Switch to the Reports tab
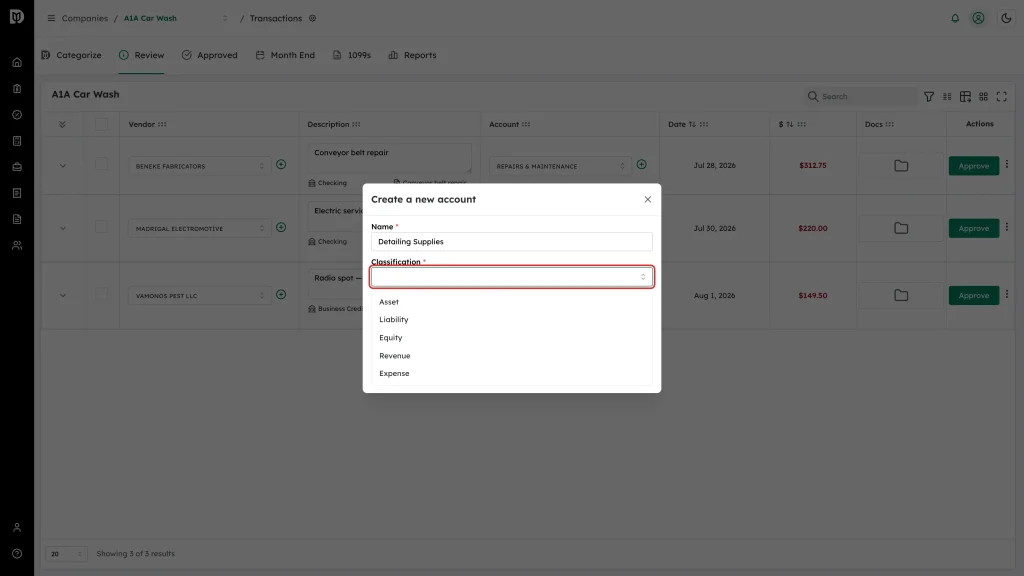Screen dimensions: 1024x576 tap(412, 55)
